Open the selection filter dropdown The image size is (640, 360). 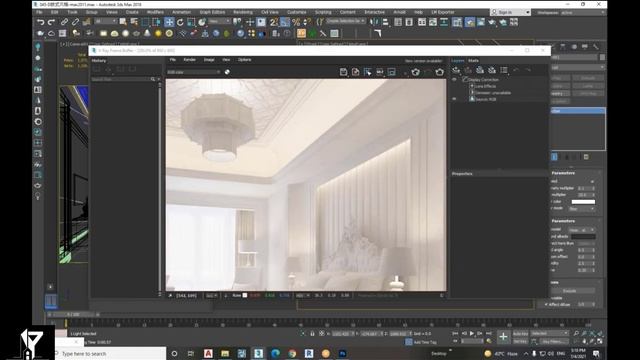[x=105, y=22]
